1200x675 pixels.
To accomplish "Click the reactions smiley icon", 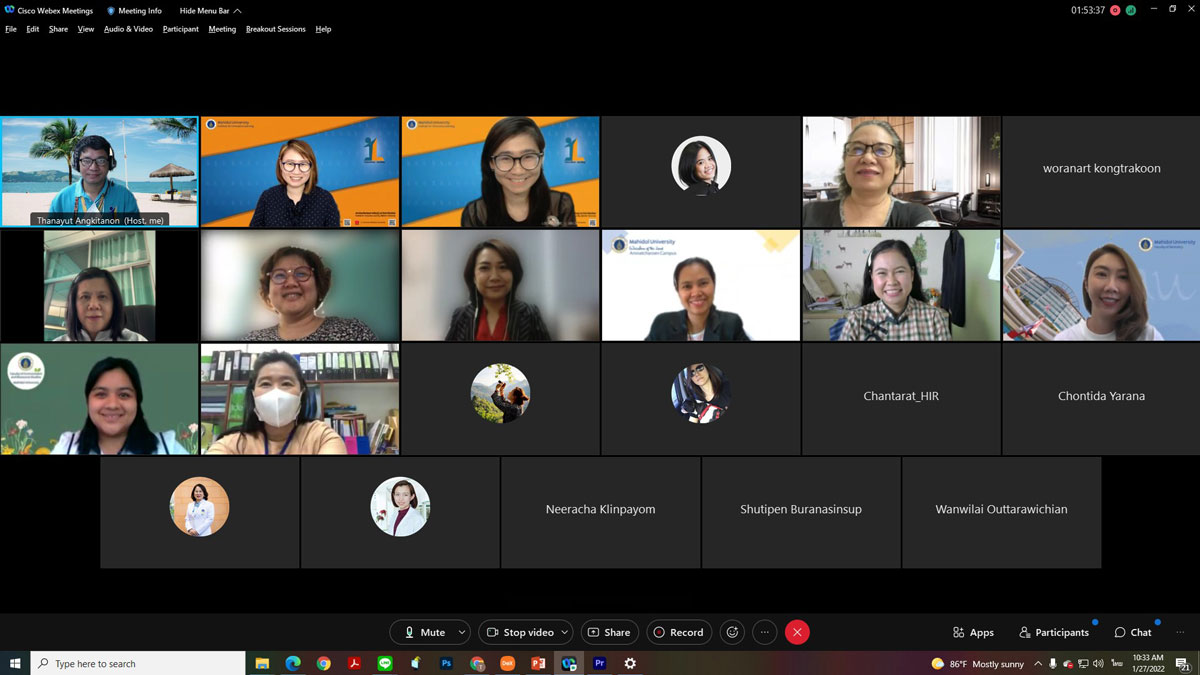I will tap(732, 632).
